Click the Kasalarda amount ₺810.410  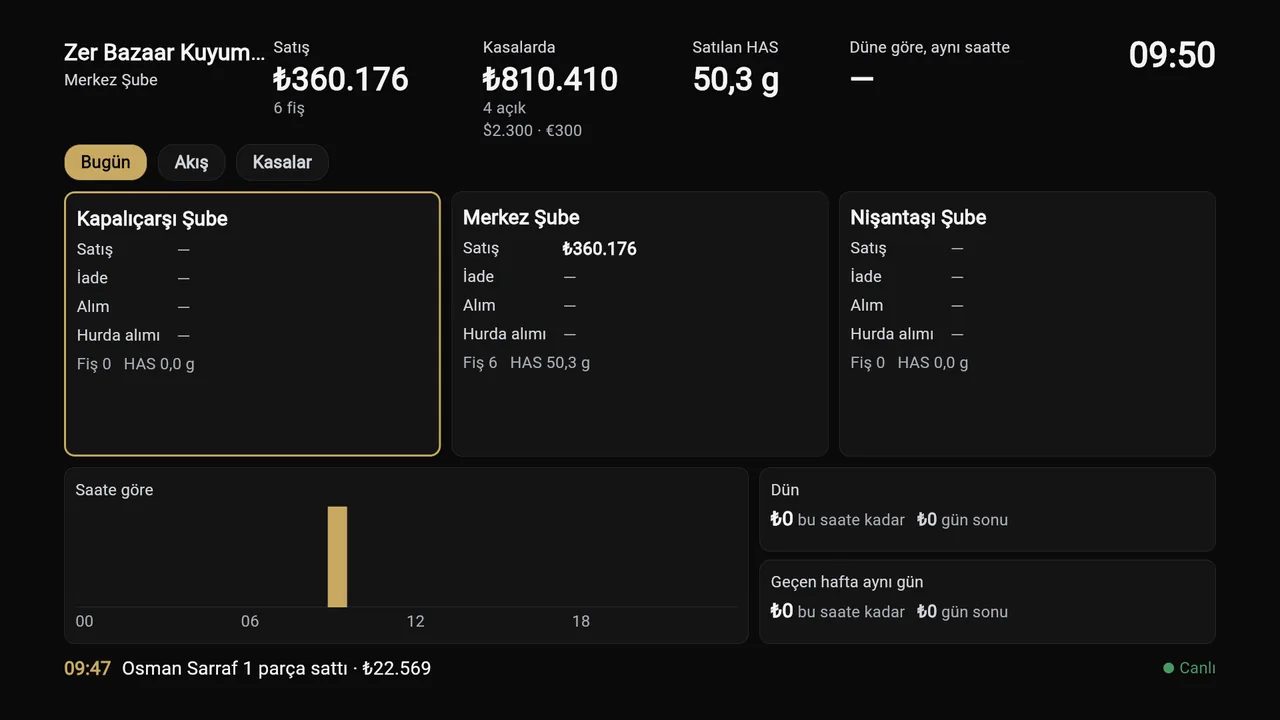pos(550,79)
